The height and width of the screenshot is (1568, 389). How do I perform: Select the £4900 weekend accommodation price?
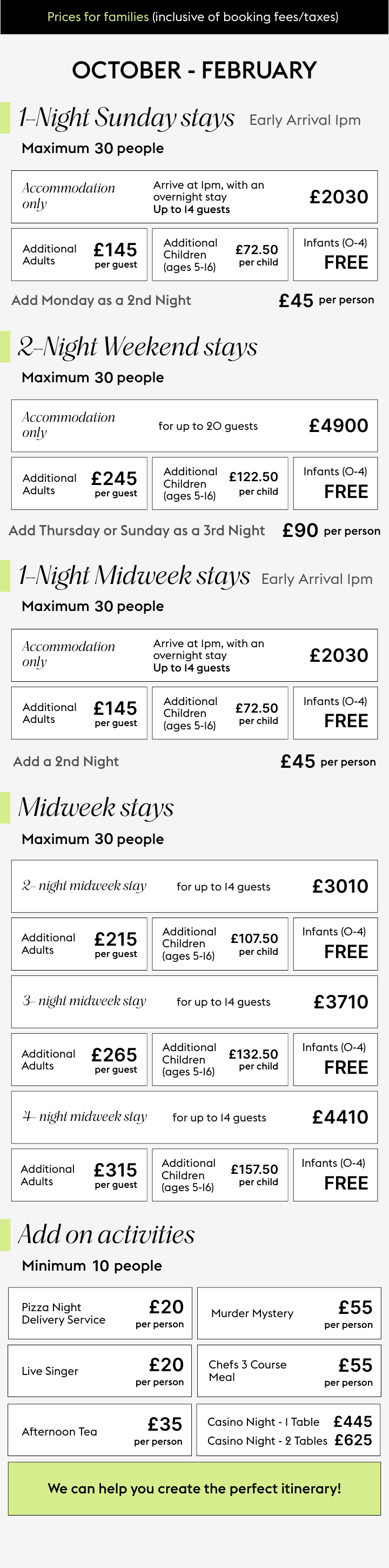(x=339, y=426)
